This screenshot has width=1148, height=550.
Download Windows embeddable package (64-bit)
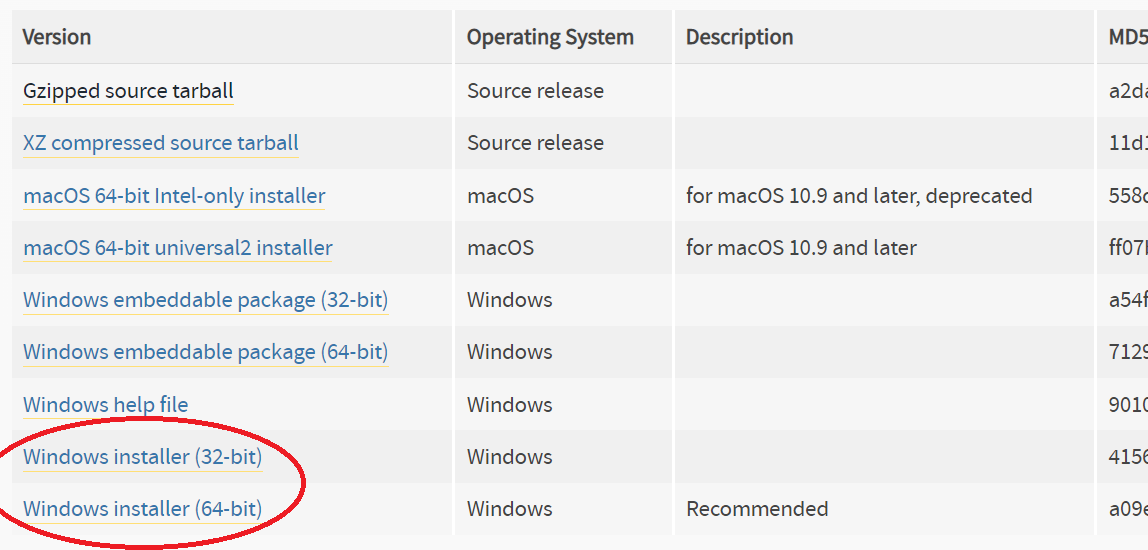[x=206, y=352]
